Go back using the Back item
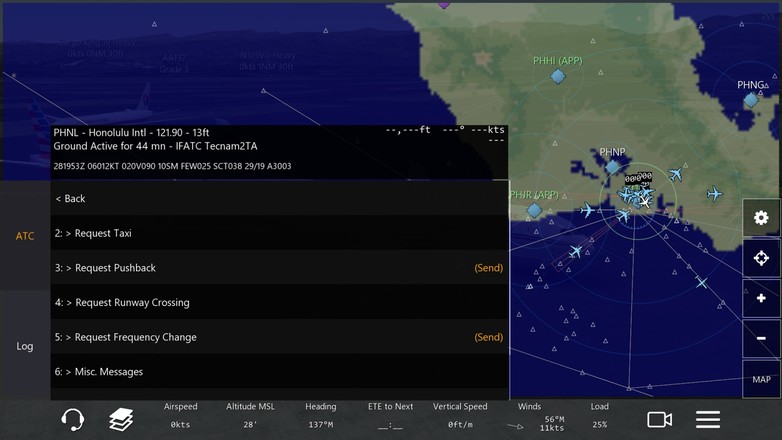 pos(279,198)
